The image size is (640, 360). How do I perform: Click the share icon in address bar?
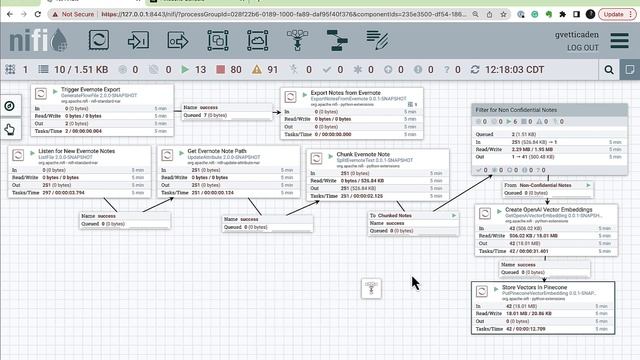[x=489, y=14]
